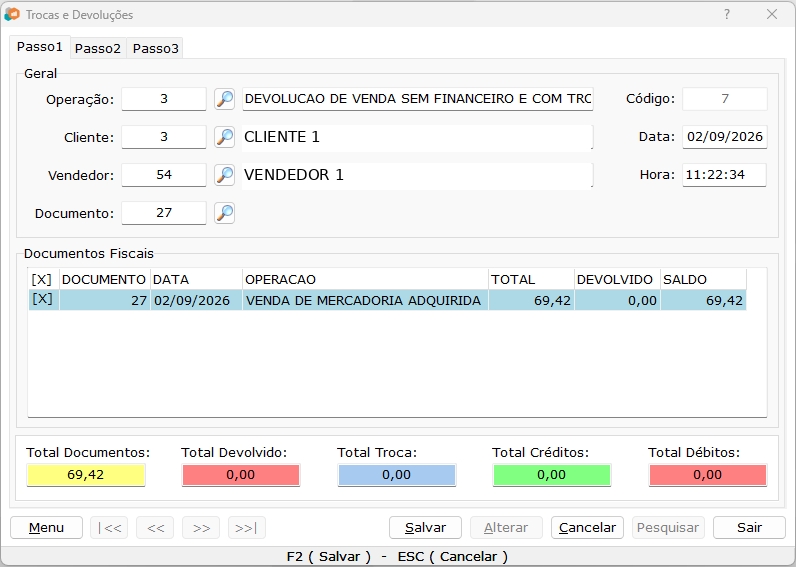The image size is (796, 567).
Task: Open the help question mark
Action: pyautogui.click(x=727, y=14)
